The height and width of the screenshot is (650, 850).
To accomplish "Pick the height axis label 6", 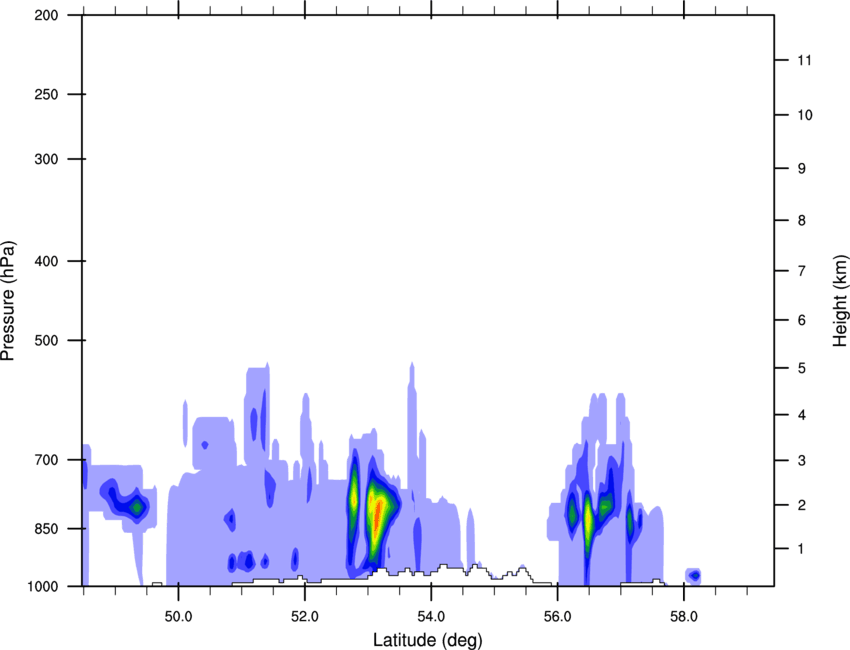I will tap(802, 320).
